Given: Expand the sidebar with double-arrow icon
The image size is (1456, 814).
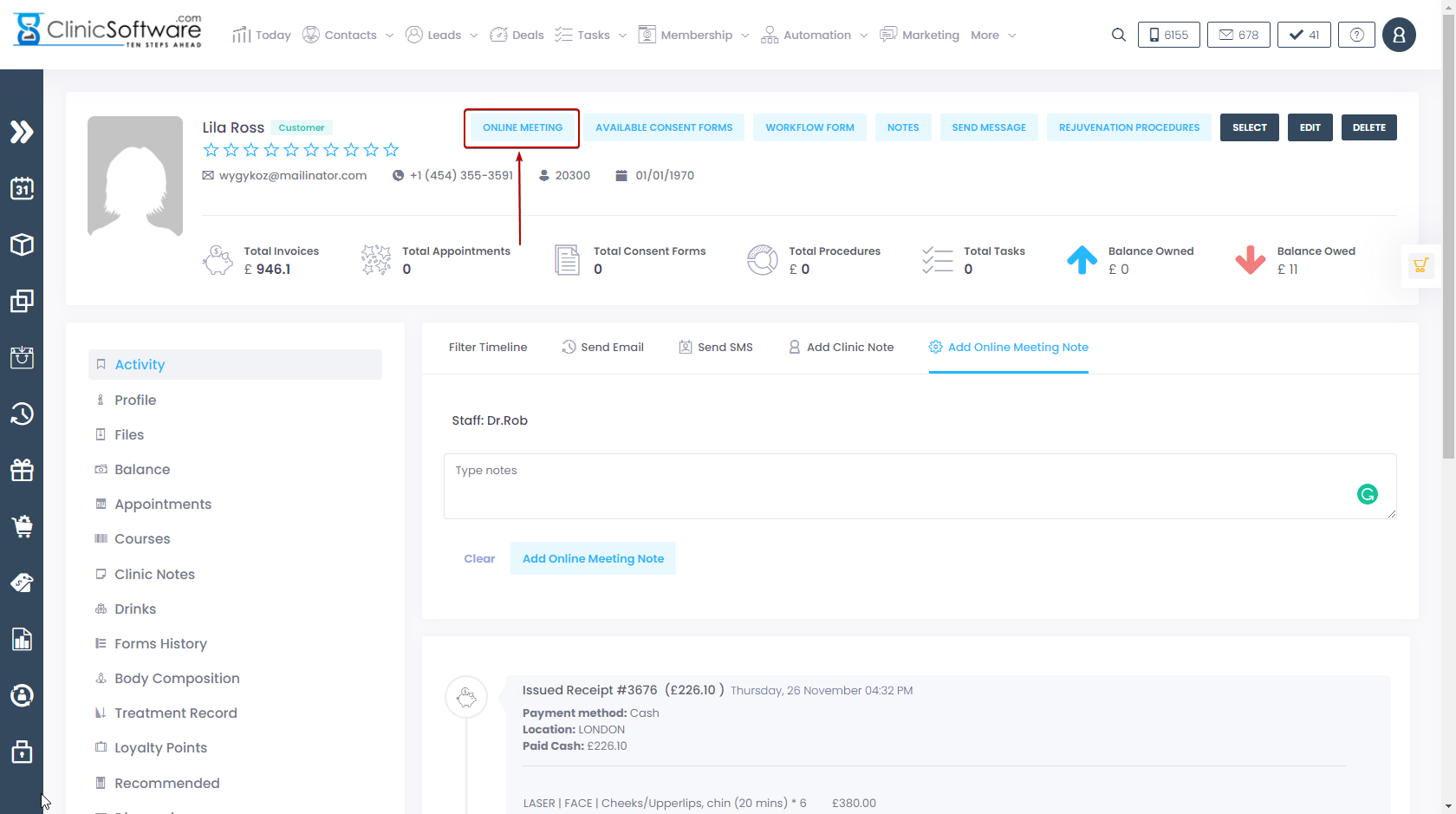Looking at the screenshot, I should 22,132.
